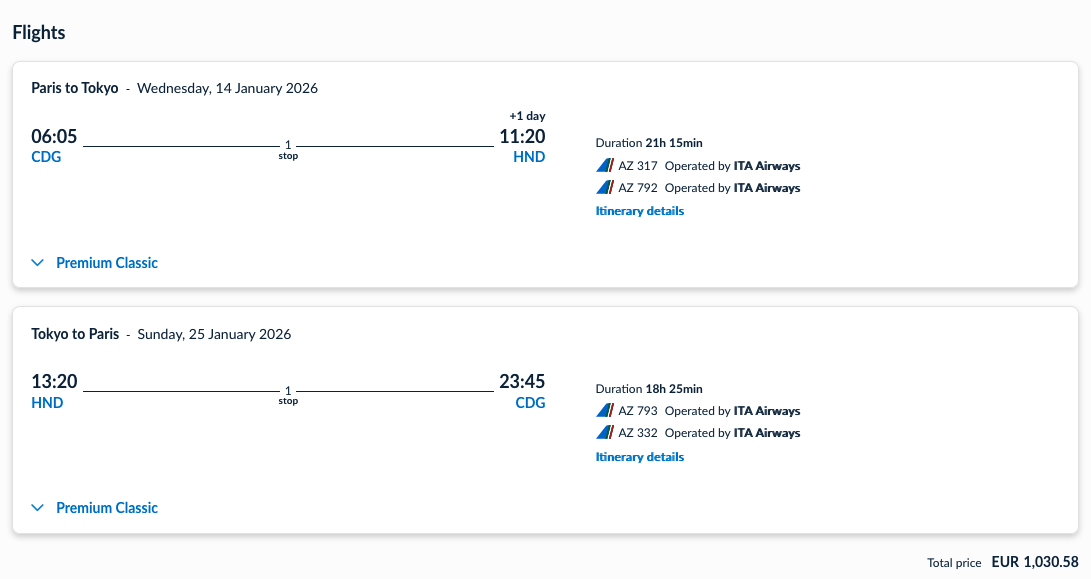
Task: Select the Paris to Tokyo route heading
Action: 75,88
